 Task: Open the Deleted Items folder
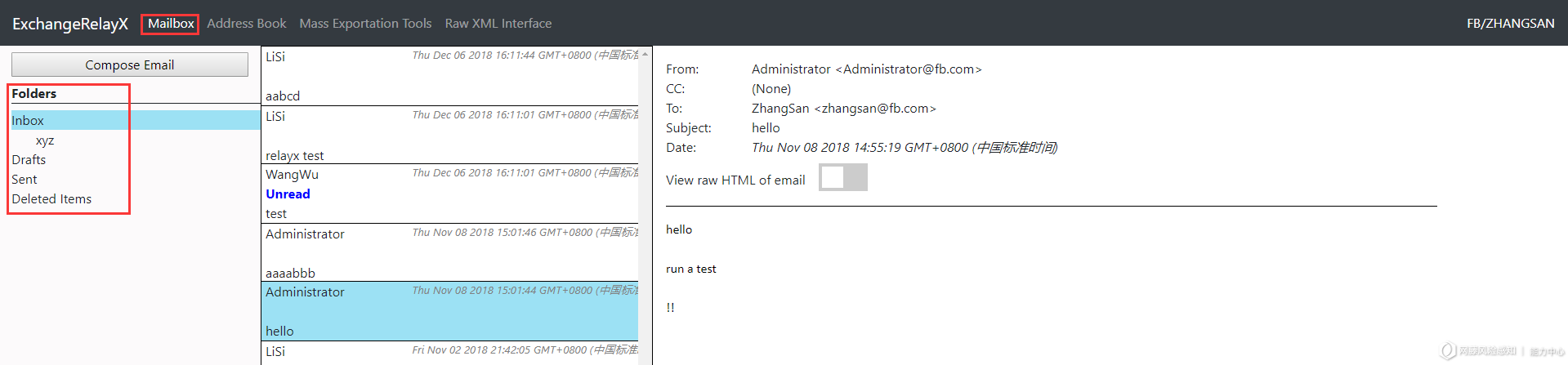click(51, 199)
